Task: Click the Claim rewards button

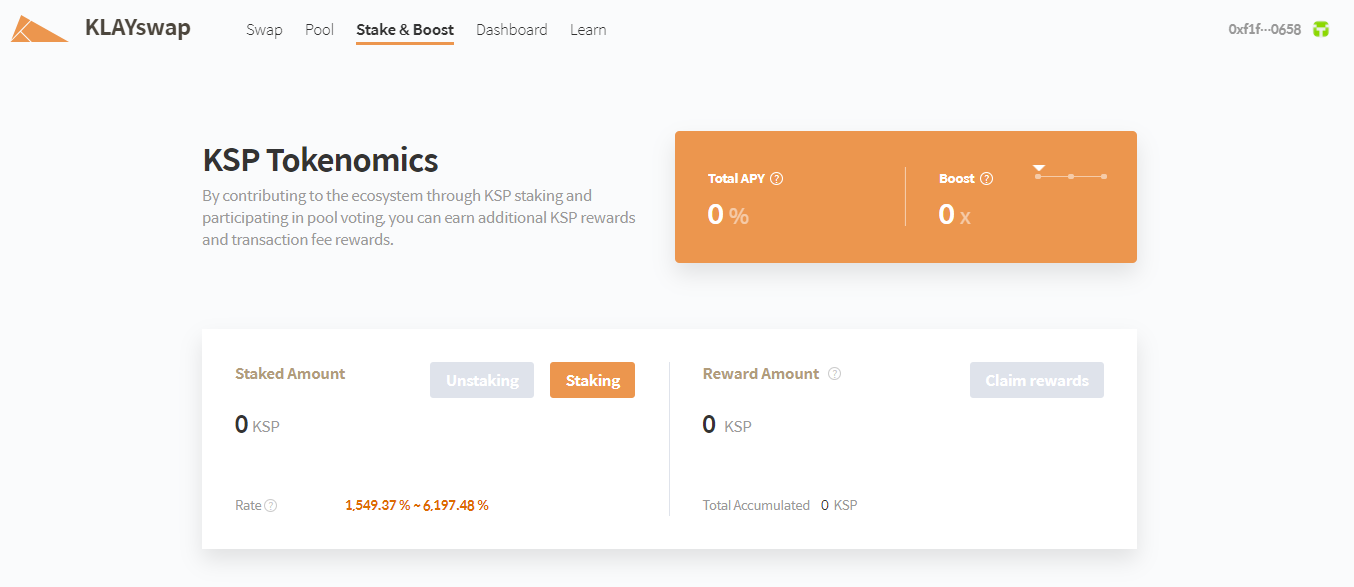Action: (x=1037, y=380)
